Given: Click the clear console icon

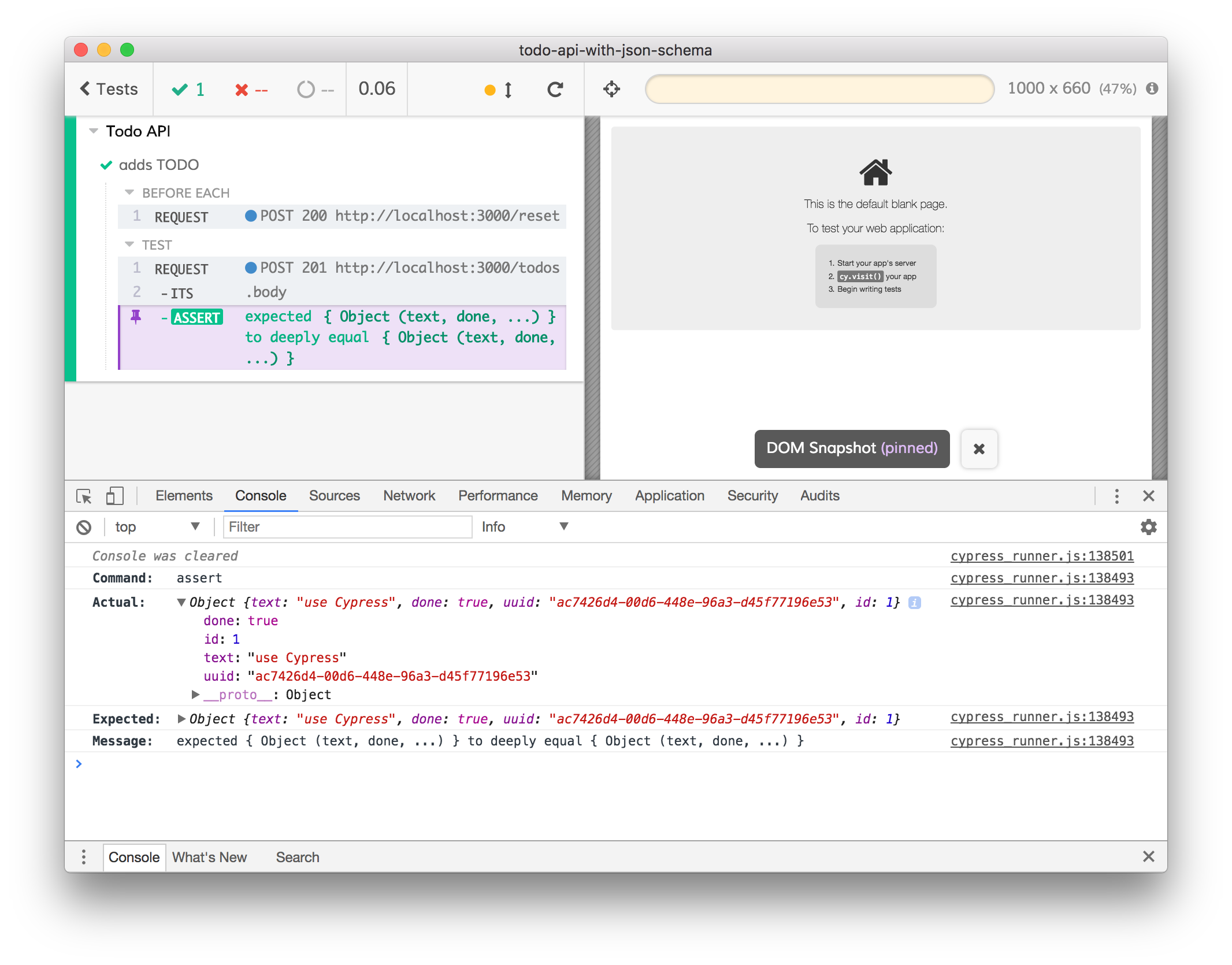Looking at the screenshot, I should tap(84, 527).
